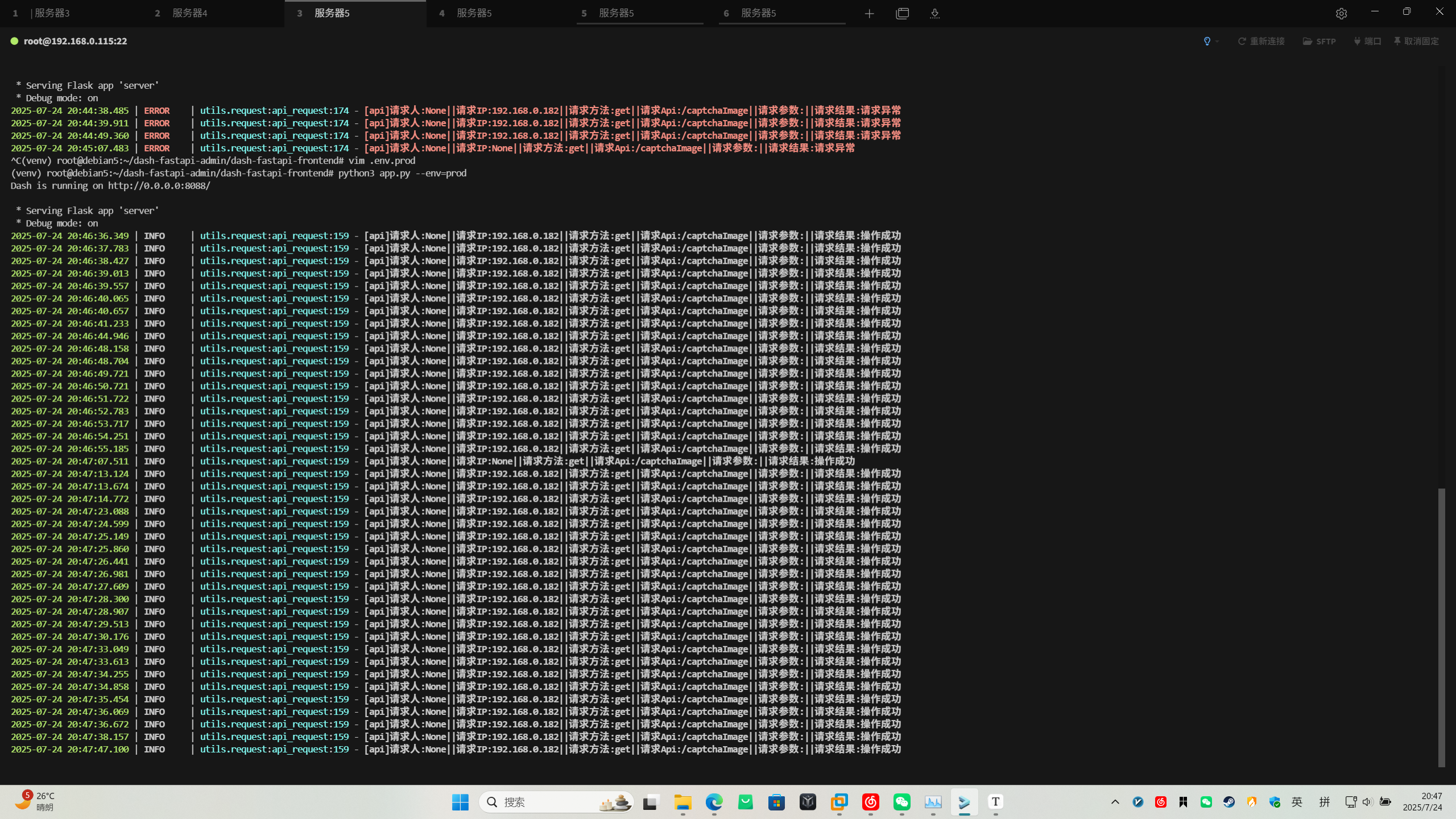
Task: Open the Windows Start menu
Action: point(460,802)
